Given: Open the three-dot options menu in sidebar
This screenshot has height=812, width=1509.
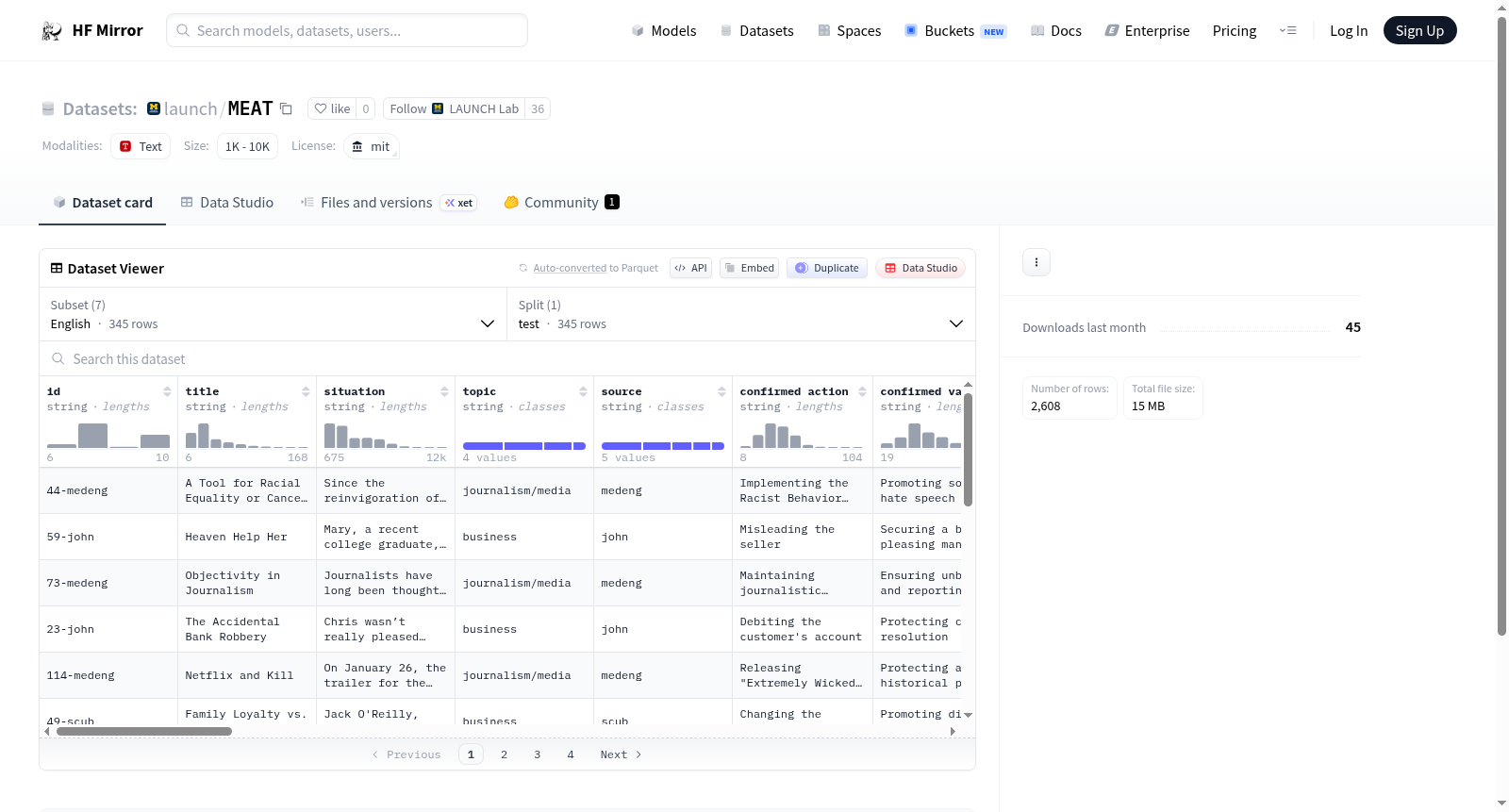Looking at the screenshot, I should (1036, 262).
